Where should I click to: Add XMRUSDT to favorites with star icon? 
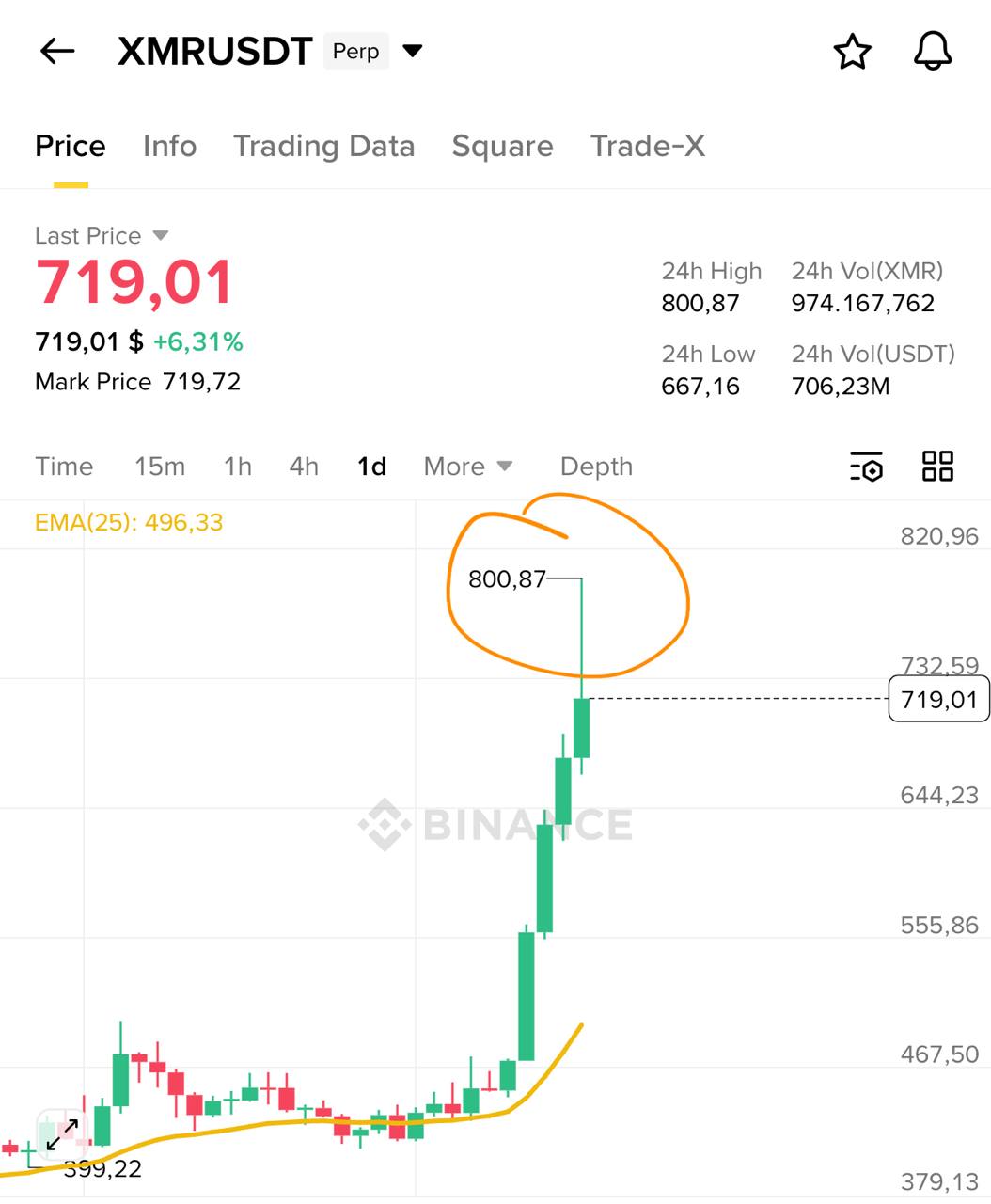click(x=853, y=52)
